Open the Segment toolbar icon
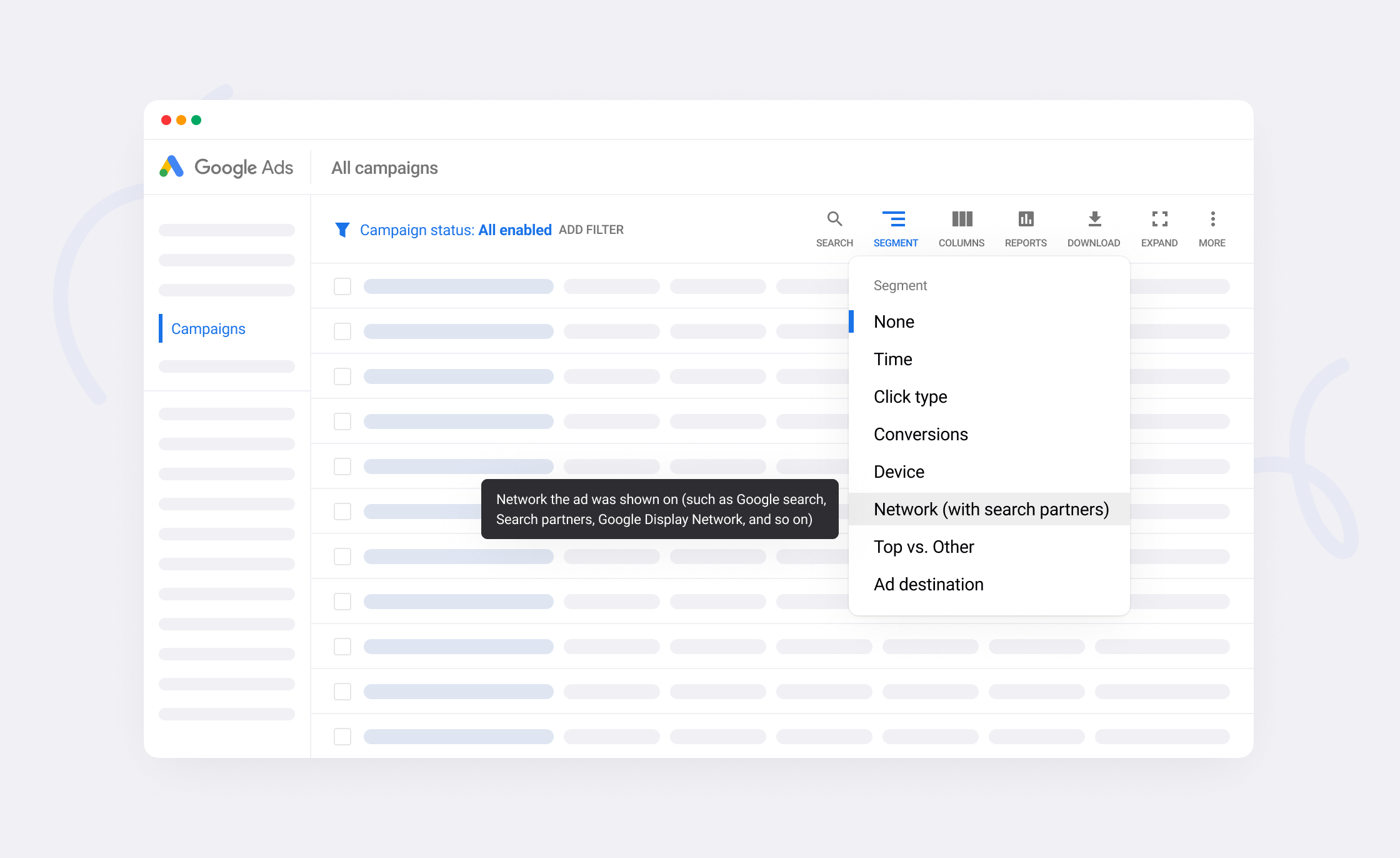This screenshot has height=858, width=1400. point(894,220)
